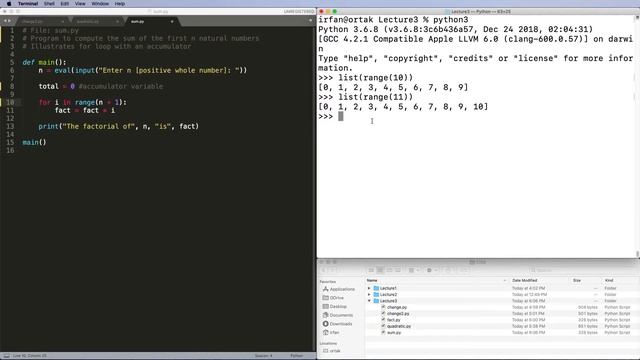Switch Finder to gallery view
Screen dimensions: 640x360
tap(398, 270)
